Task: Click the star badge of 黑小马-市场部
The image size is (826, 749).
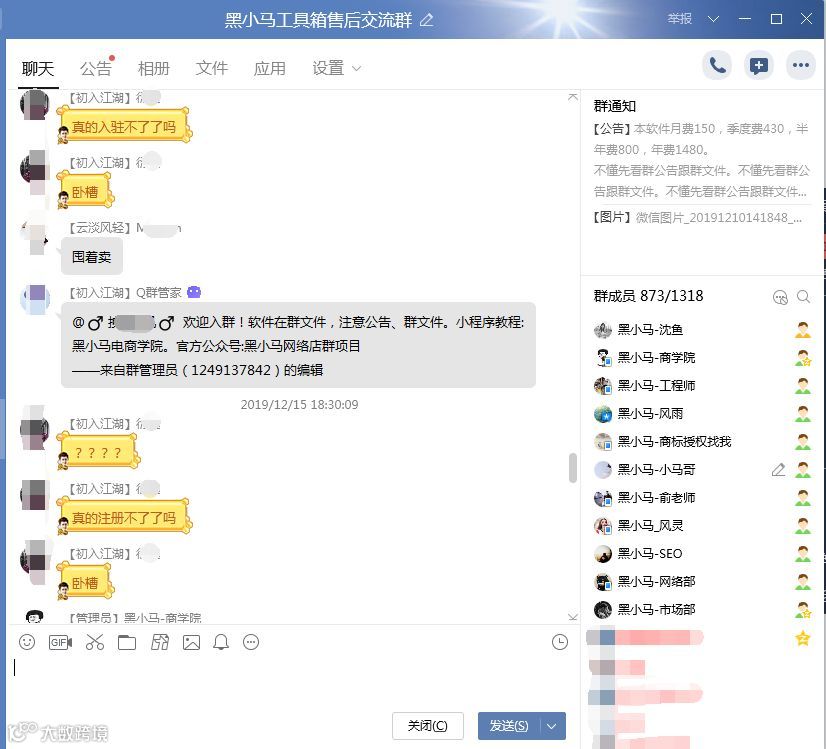Action: coord(803,610)
